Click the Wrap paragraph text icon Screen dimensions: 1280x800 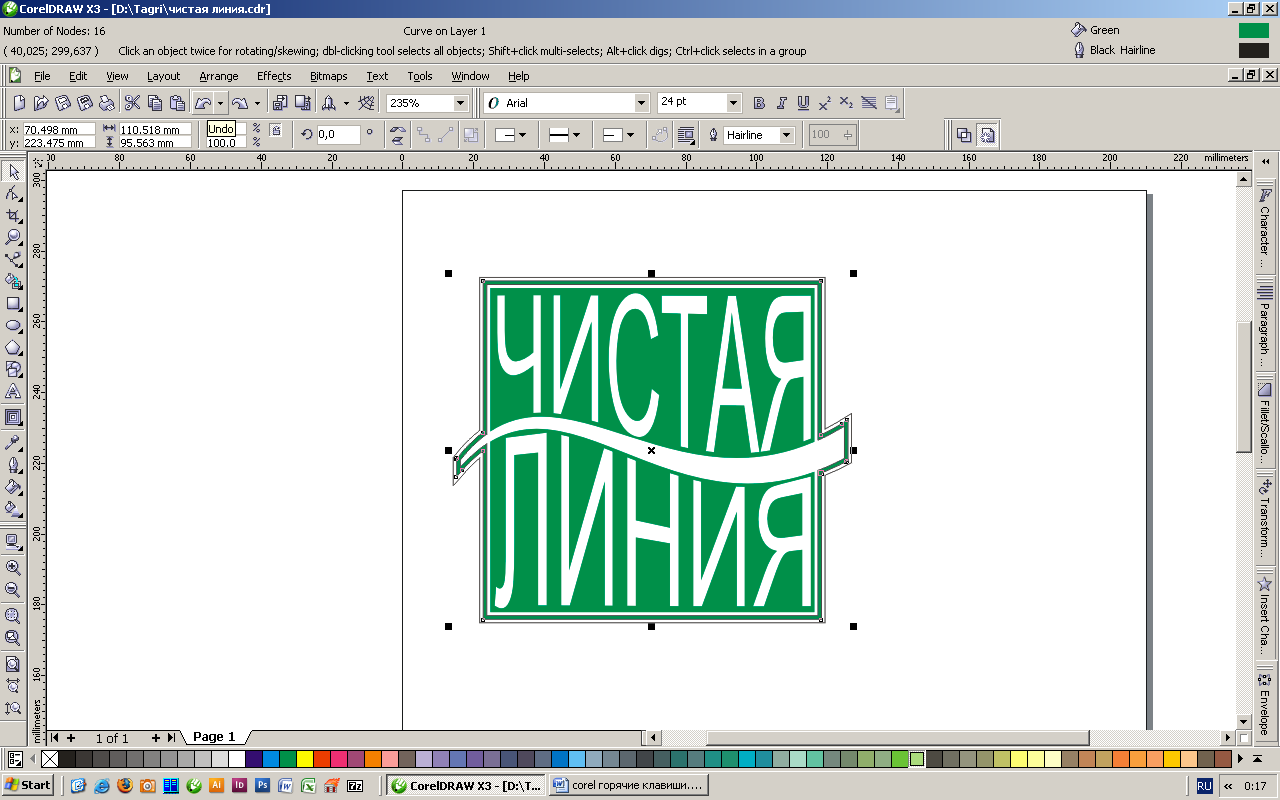pyautogui.click(x=686, y=135)
